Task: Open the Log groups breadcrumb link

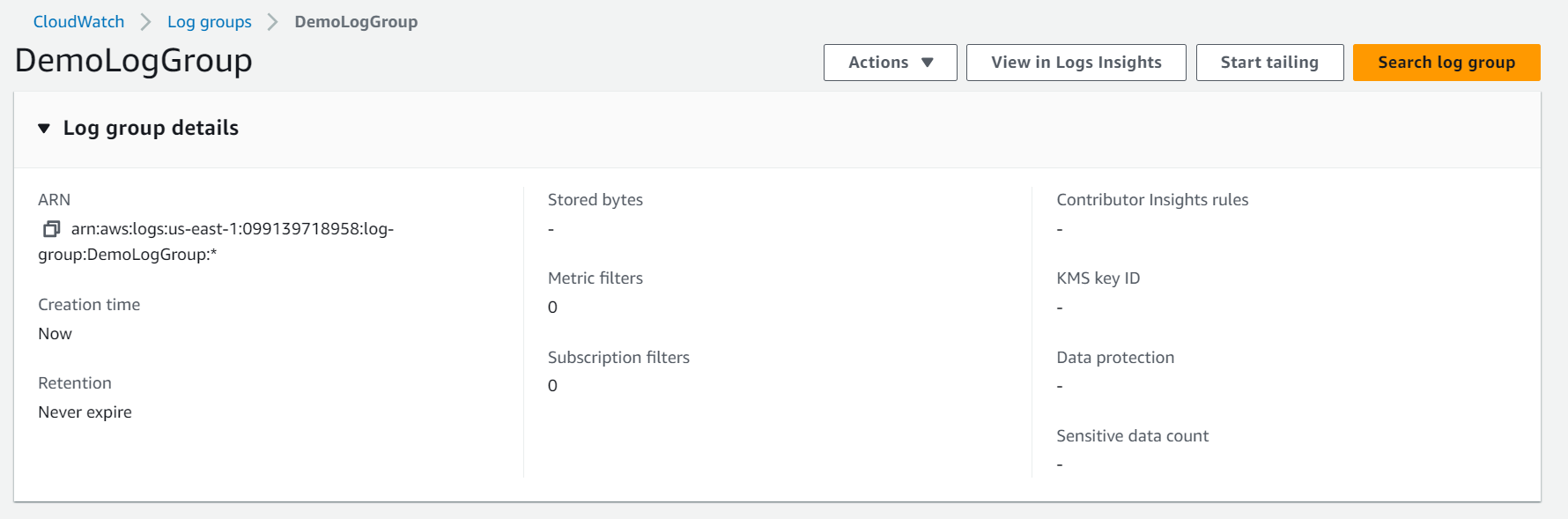Action: pyautogui.click(x=210, y=22)
